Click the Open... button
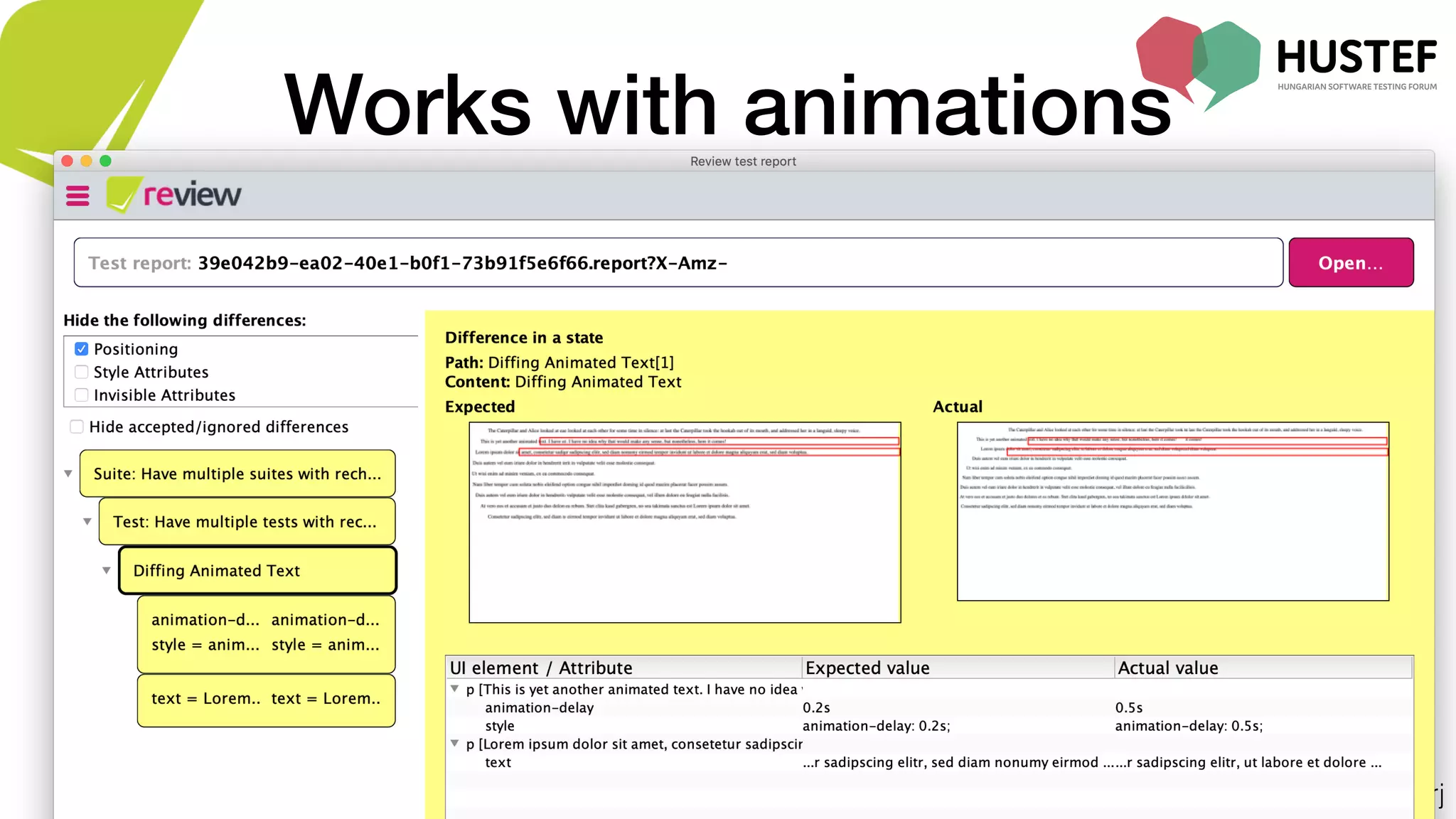1456x819 pixels. coord(1351,262)
